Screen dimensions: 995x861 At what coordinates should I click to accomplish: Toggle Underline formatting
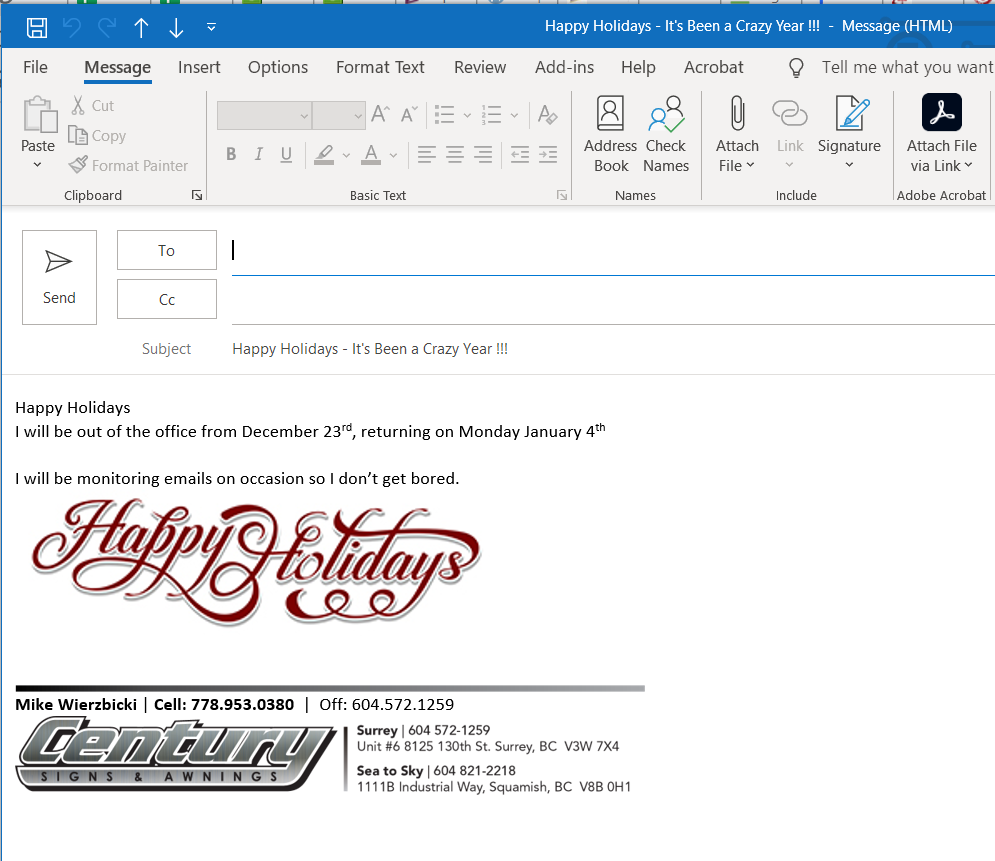pyautogui.click(x=286, y=154)
